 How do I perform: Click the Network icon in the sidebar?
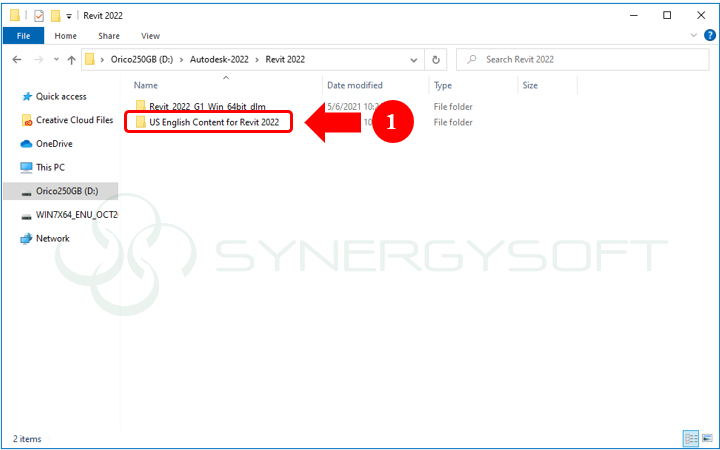[x=27, y=239]
